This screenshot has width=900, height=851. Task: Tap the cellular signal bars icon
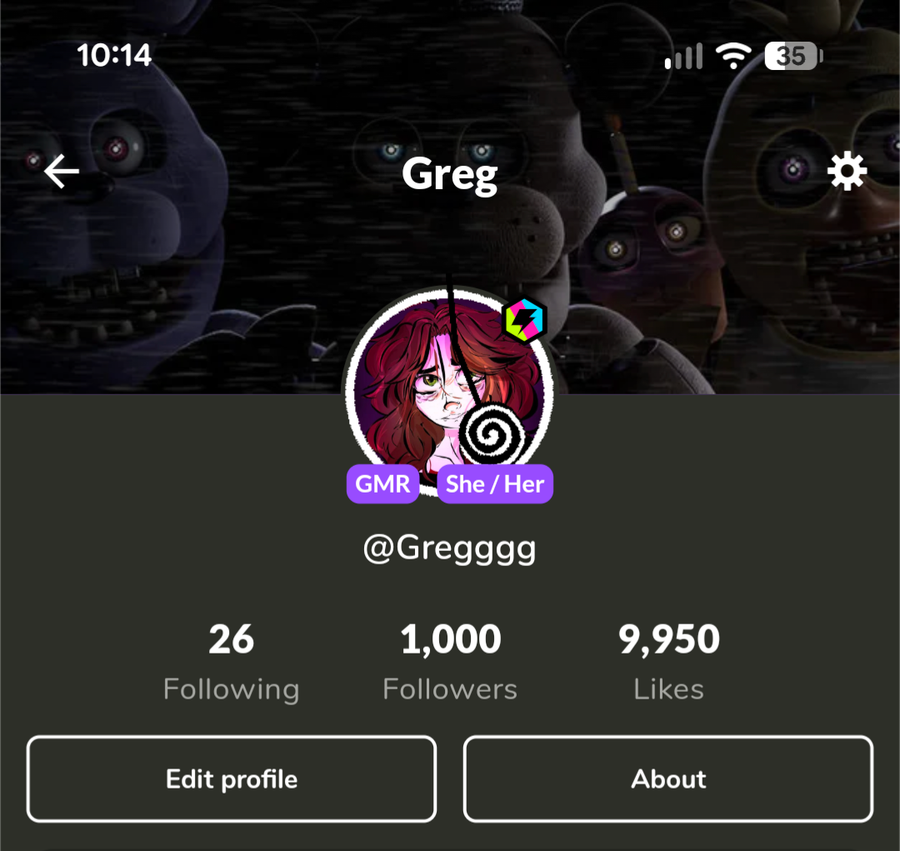click(x=684, y=56)
